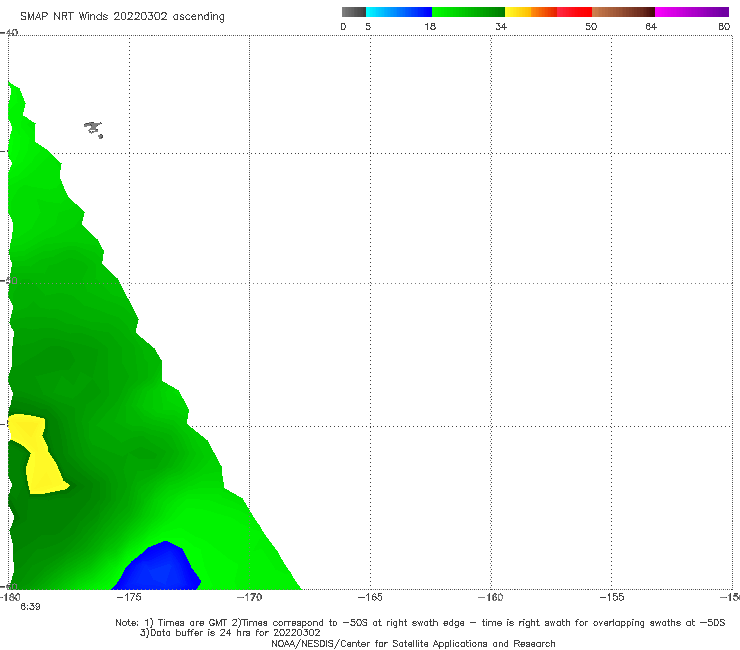
Task: Click the magenta-purple 64-80 color bar segment
Action: pyautogui.click(x=692, y=12)
